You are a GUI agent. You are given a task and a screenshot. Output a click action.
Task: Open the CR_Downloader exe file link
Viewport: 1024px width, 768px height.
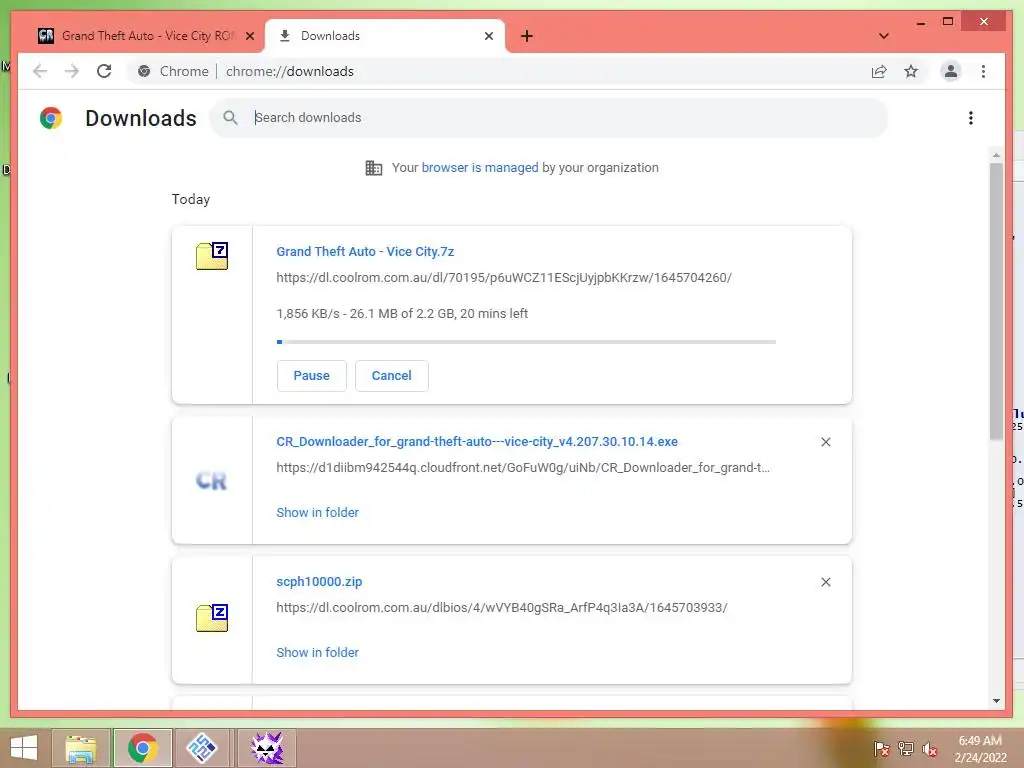[x=477, y=441]
